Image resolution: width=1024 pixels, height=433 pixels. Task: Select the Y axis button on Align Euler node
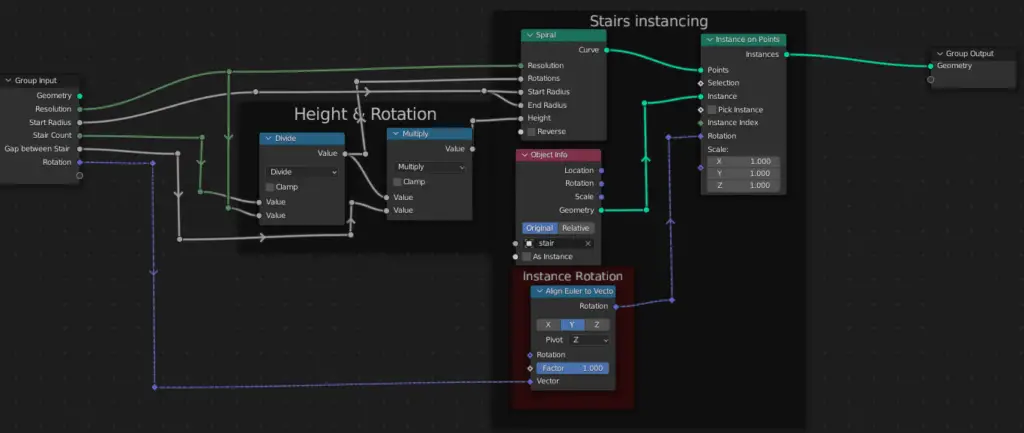click(x=573, y=325)
